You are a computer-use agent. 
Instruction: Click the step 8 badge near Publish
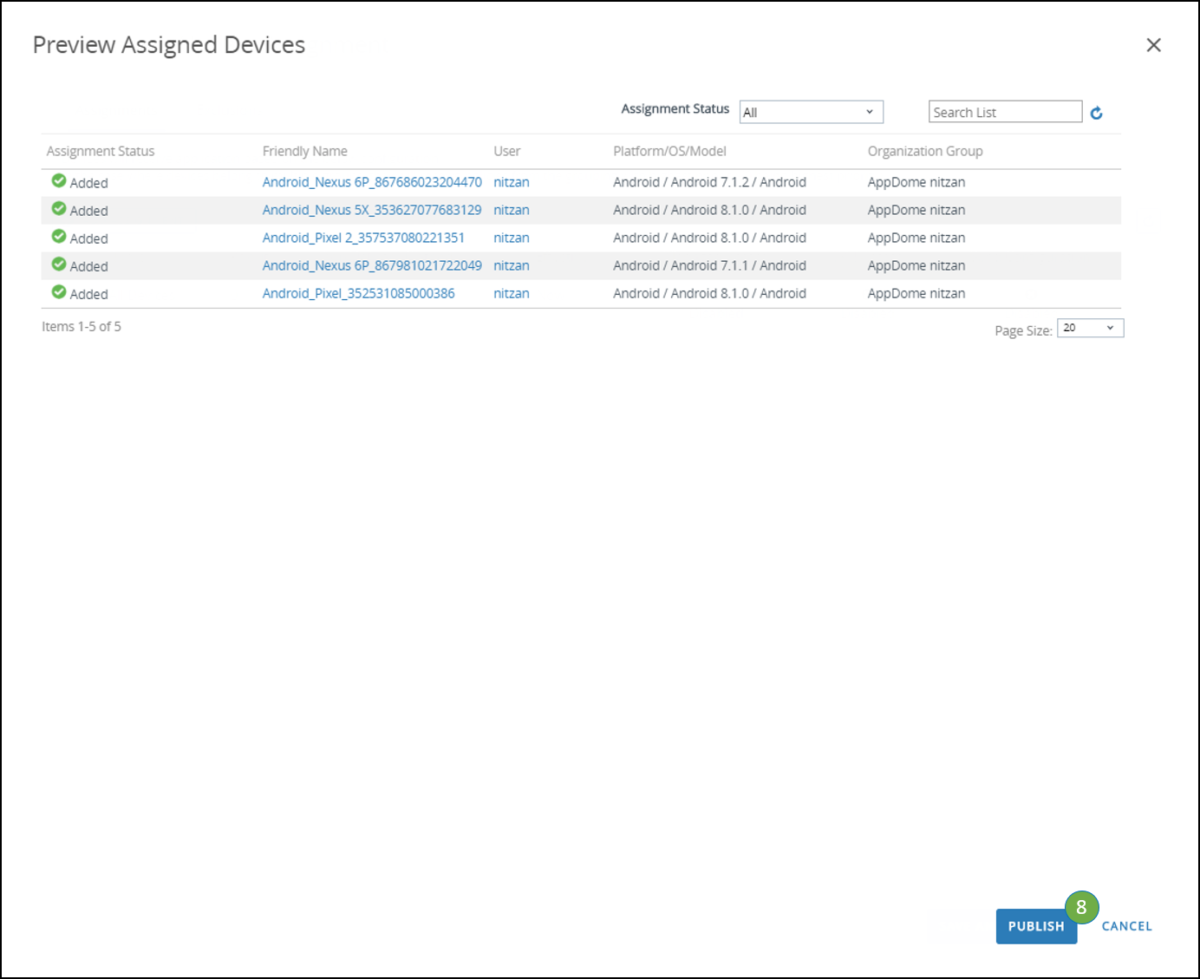click(1082, 907)
